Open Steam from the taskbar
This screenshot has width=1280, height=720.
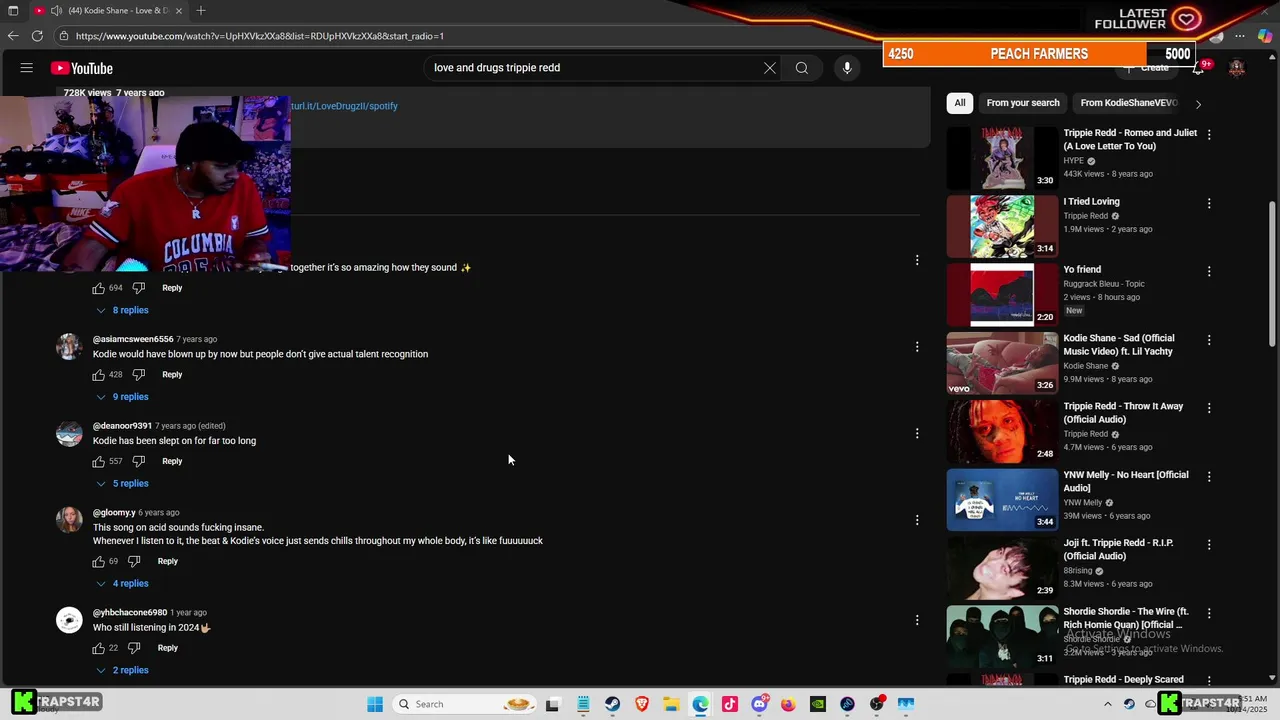[613, 704]
